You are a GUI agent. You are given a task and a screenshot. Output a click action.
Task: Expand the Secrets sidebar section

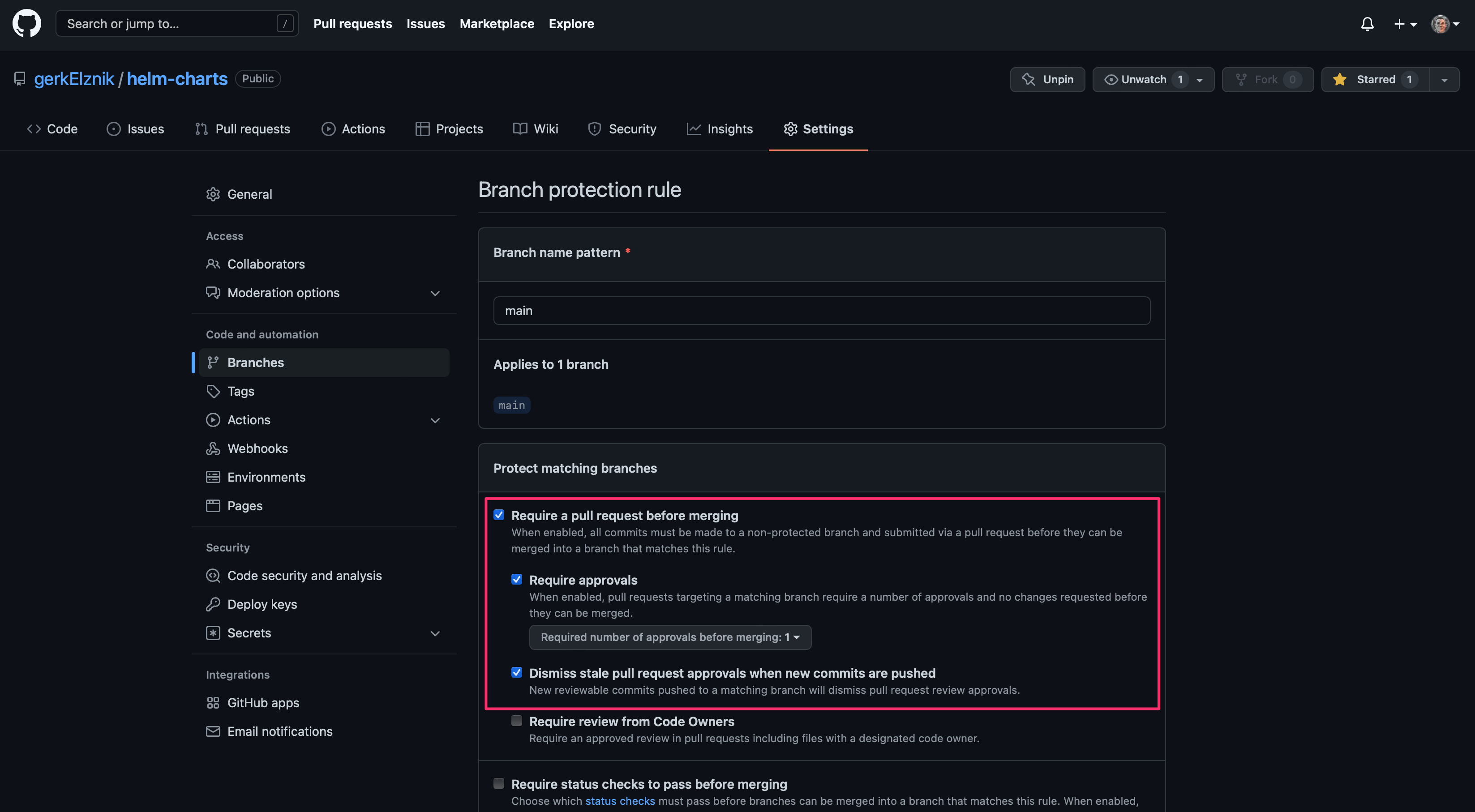tap(435, 633)
